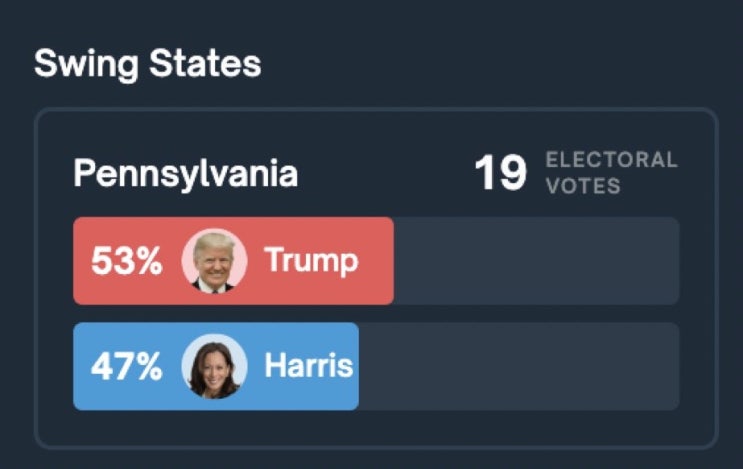Open the Pennsylvania state title

click(186, 174)
